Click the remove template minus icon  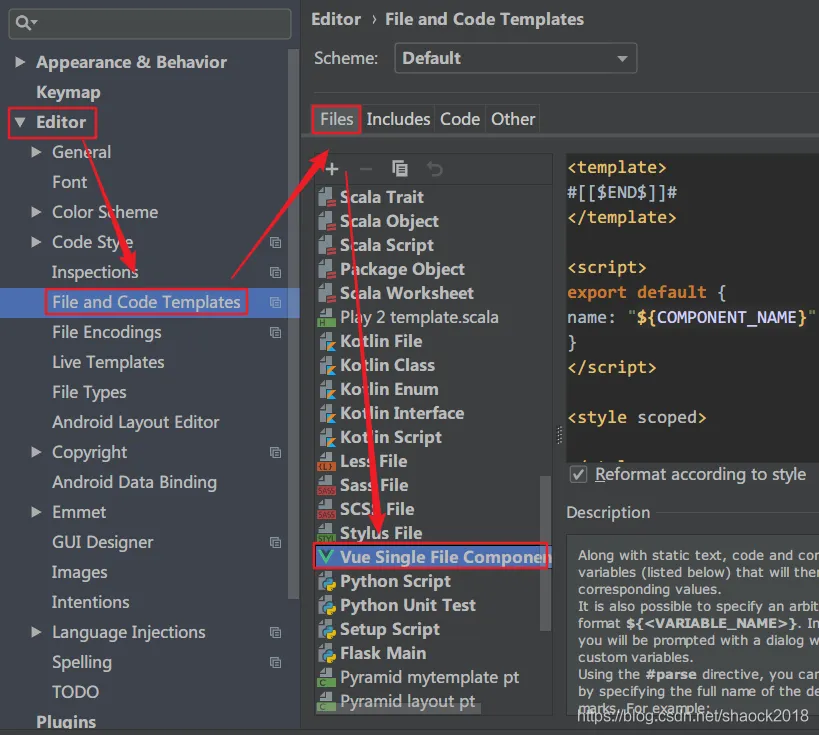coord(366,169)
